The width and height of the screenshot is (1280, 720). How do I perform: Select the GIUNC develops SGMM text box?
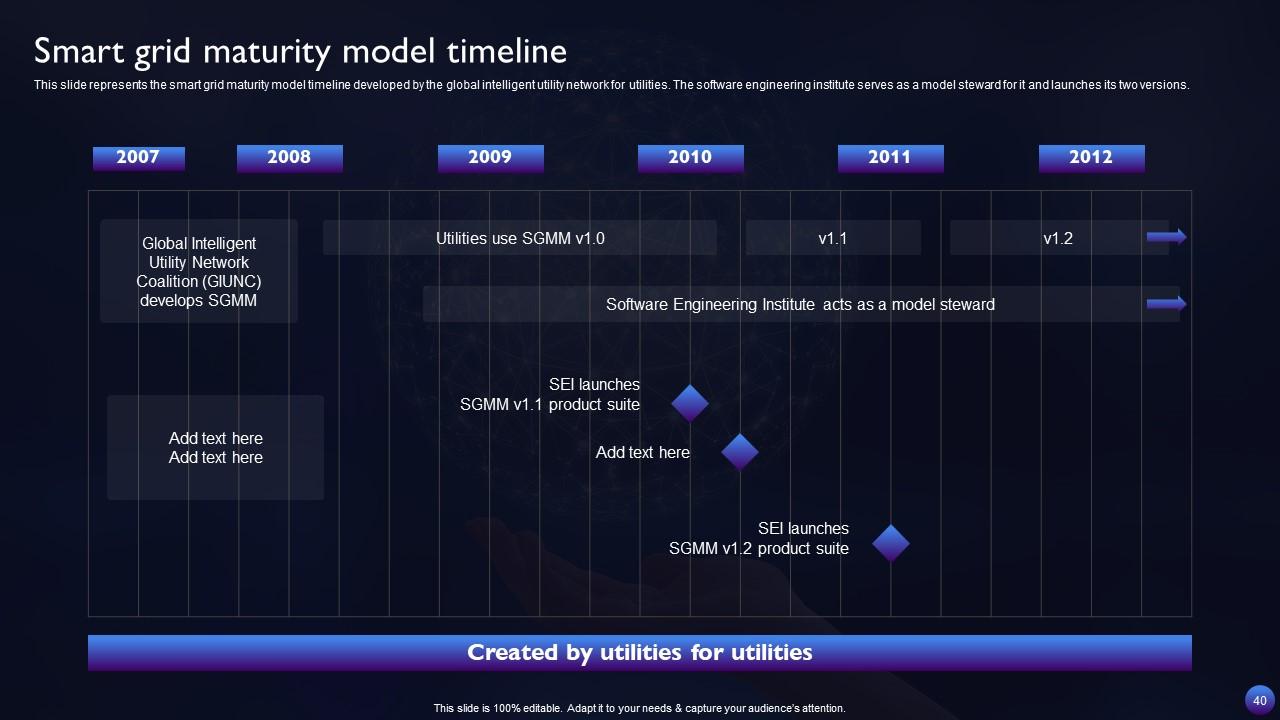198,271
